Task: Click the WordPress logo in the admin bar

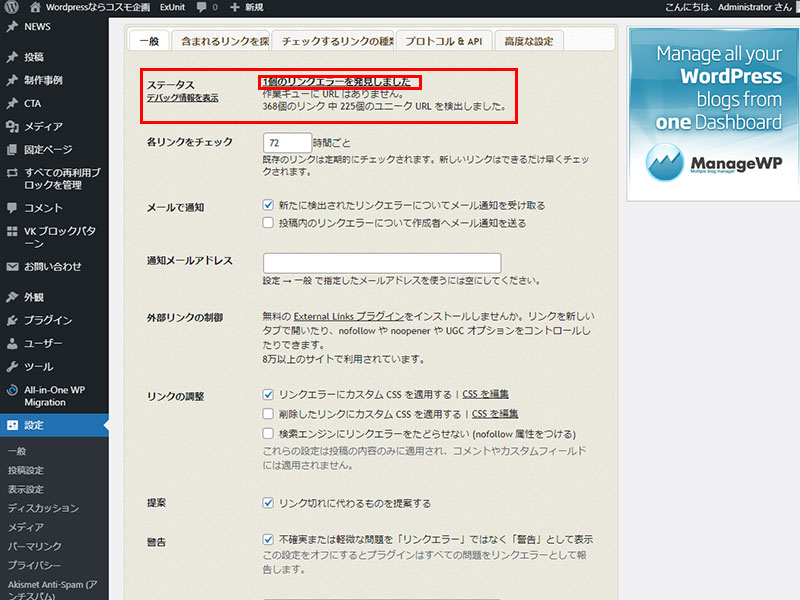Action: (10, 8)
